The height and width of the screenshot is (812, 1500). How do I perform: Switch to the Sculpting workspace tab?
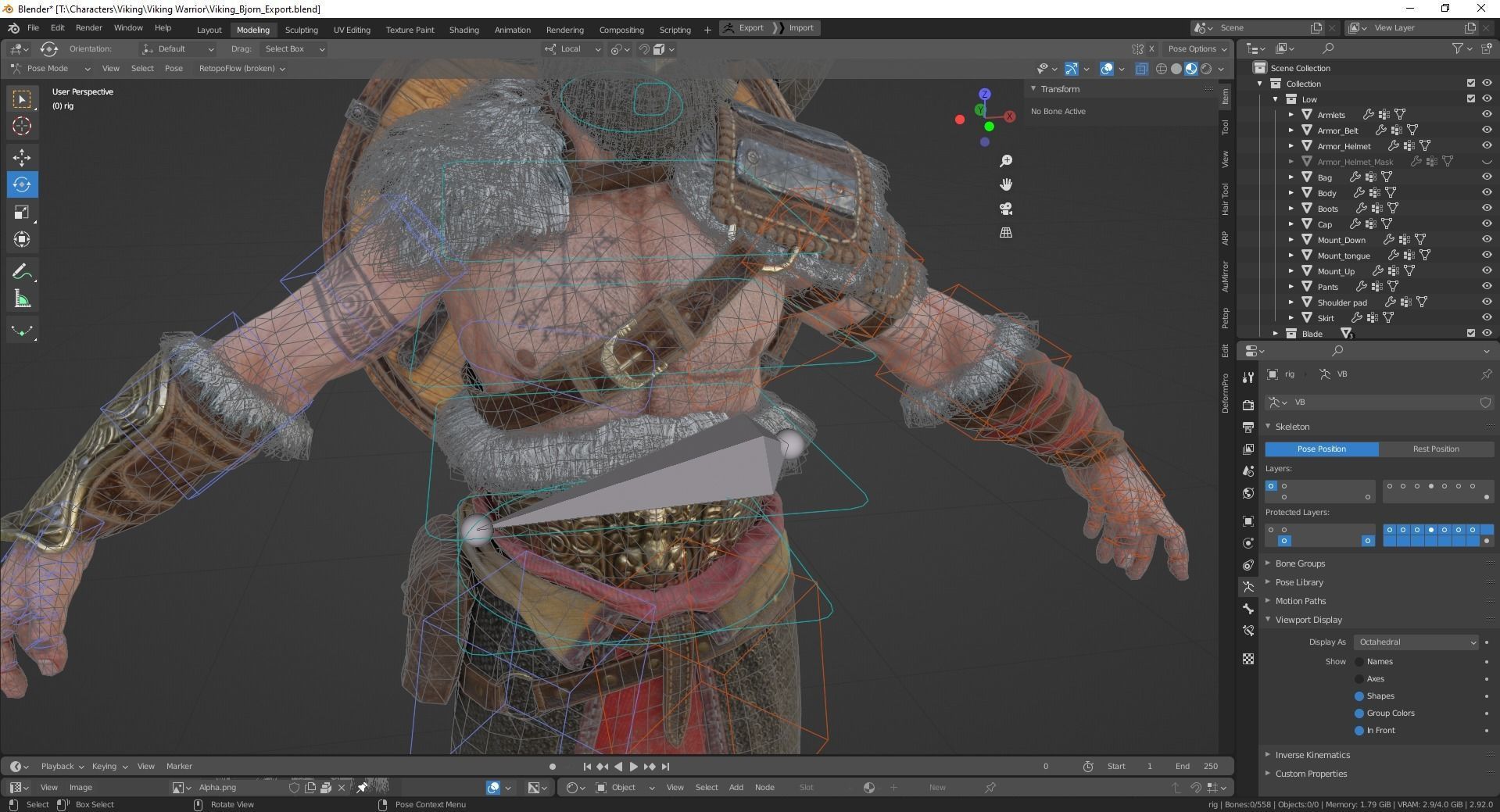pos(301,30)
